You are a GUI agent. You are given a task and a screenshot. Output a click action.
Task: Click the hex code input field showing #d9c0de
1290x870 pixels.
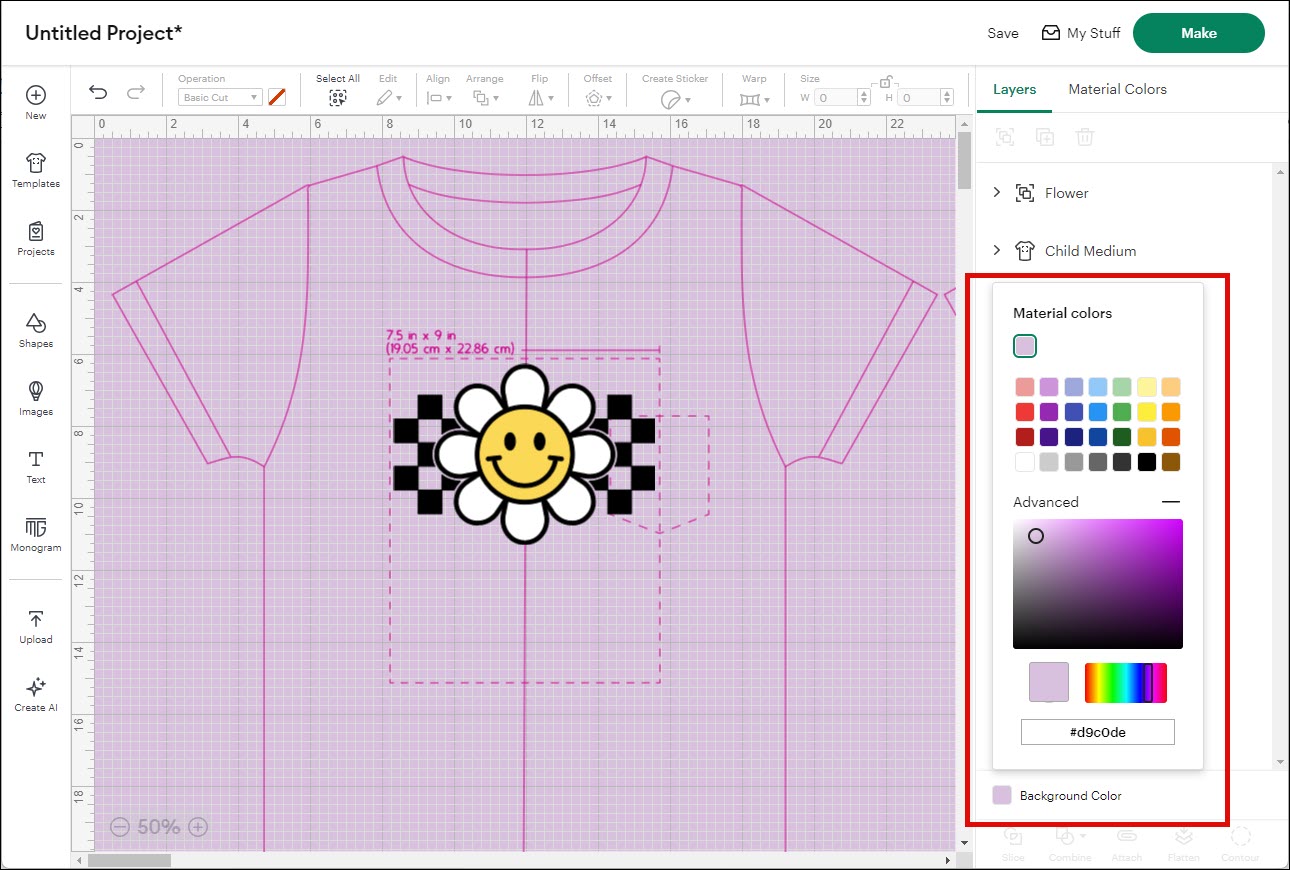pyautogui.click(x=1097, y=731)
